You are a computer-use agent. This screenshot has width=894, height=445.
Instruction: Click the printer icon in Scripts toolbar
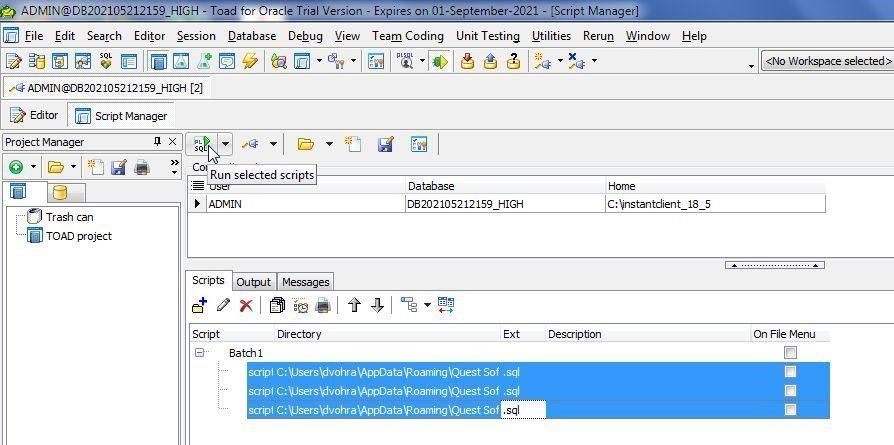pyautogui.click(x=323, y=305)
